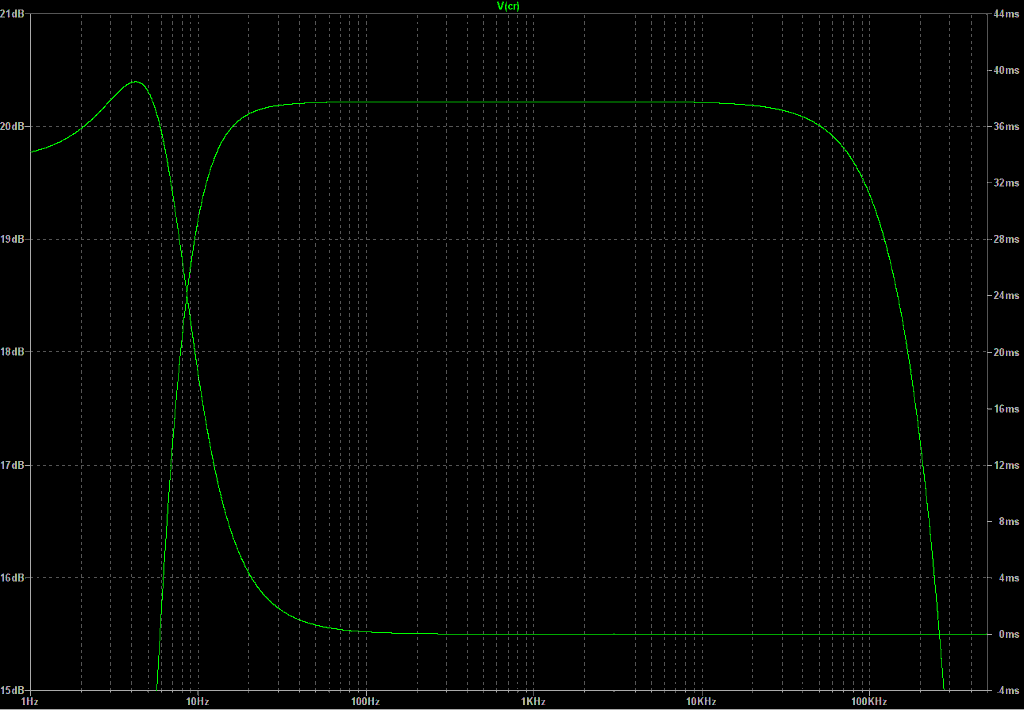Click the 12ms right axis label

click(1007, 465)
